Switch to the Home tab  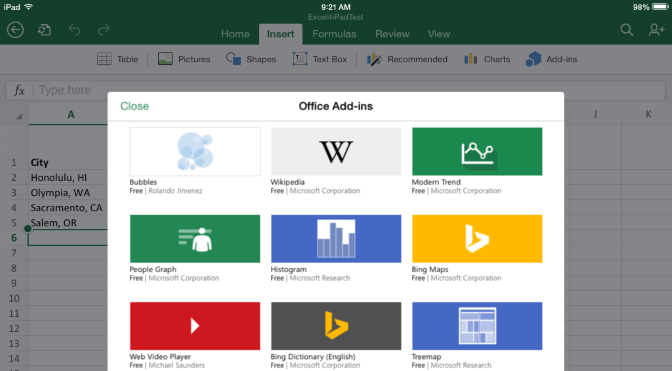[235, 34]
